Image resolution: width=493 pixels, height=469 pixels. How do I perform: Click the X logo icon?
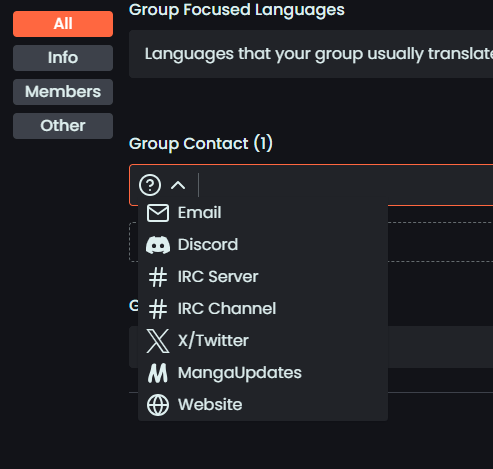tap(158, 341)
